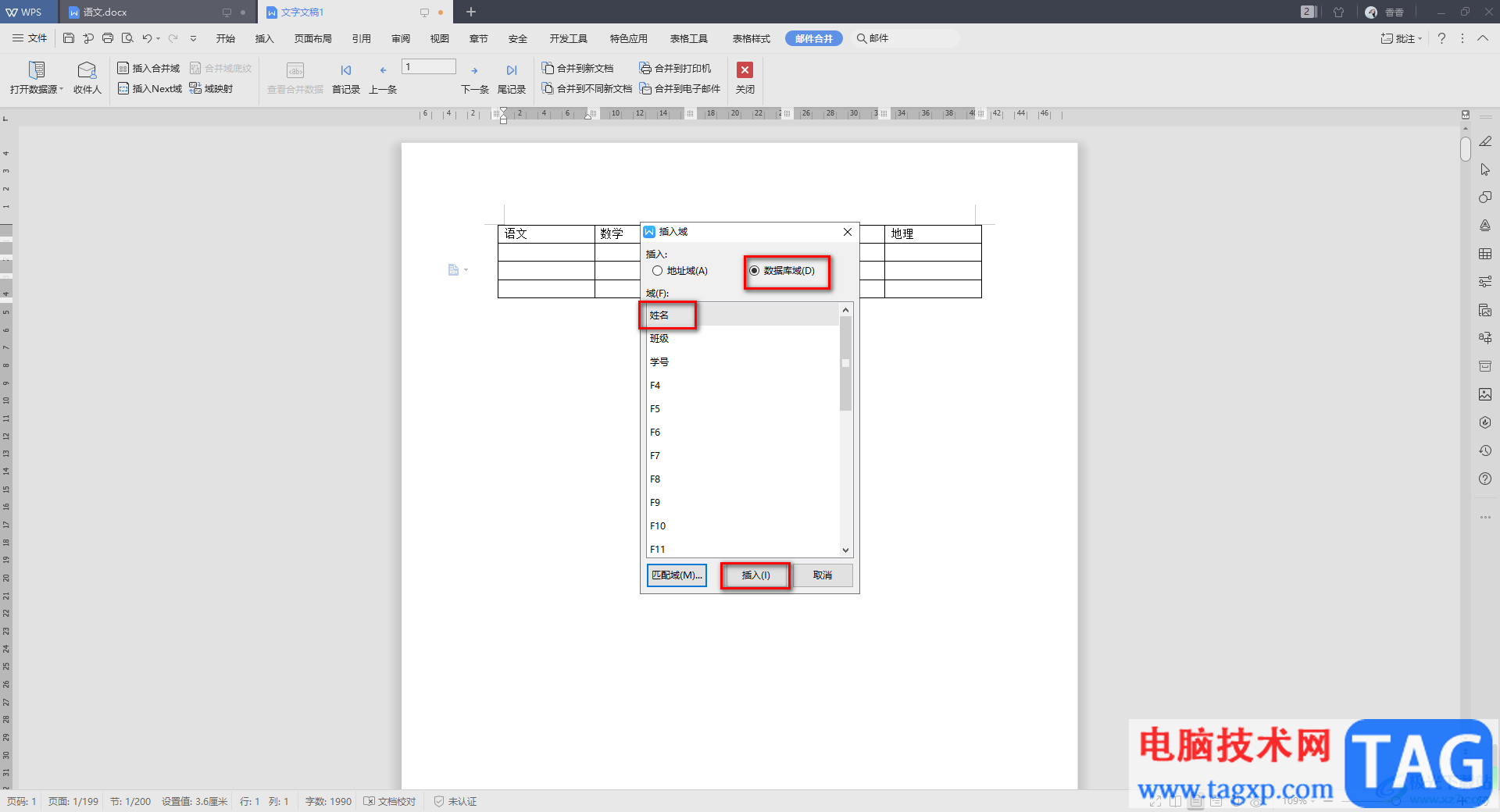Select the 地址域(A) radio button
Image resolution: width=1500 pixels, height=812 pixels.
pos(658,271)
